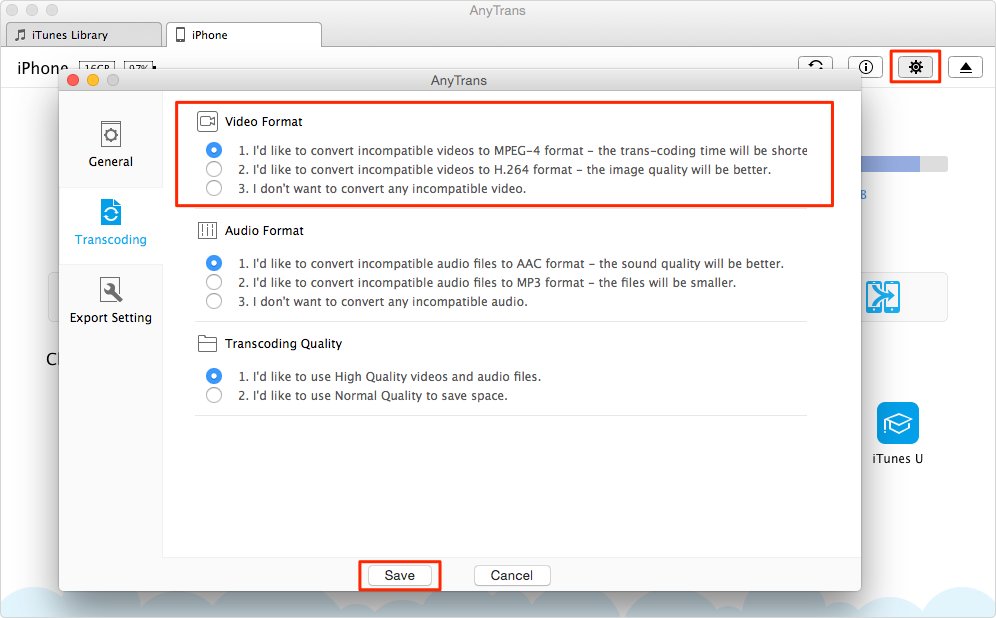Click the storage usage bar behind dialog

click(904, 164)
